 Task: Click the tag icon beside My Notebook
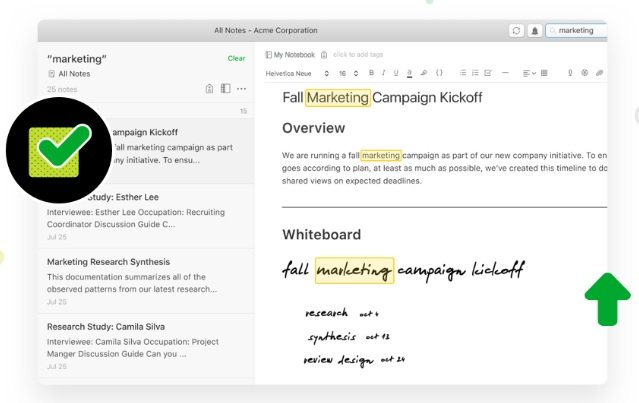tap(324, 55)
